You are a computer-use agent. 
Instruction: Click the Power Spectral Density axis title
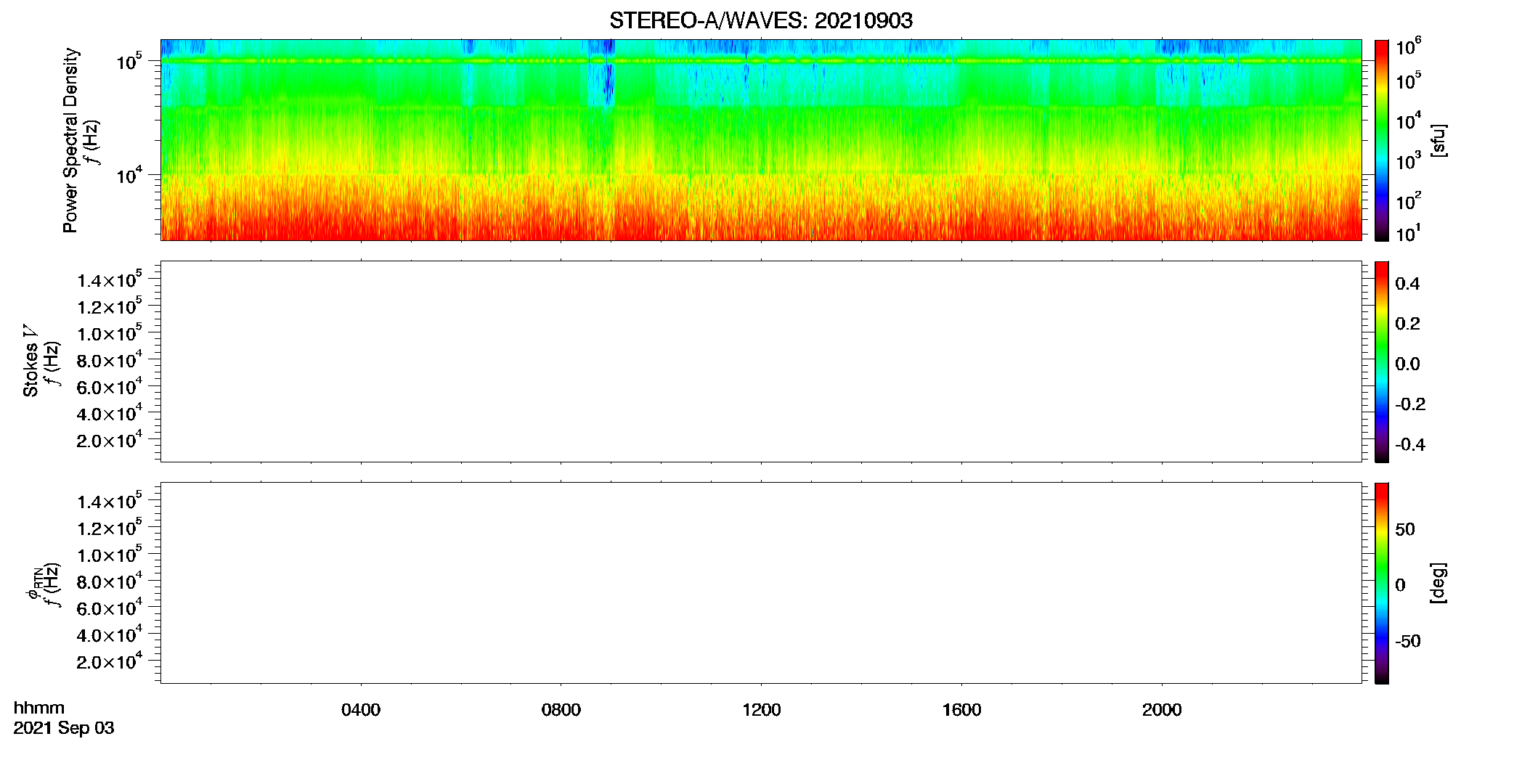[x=70, y=140]
